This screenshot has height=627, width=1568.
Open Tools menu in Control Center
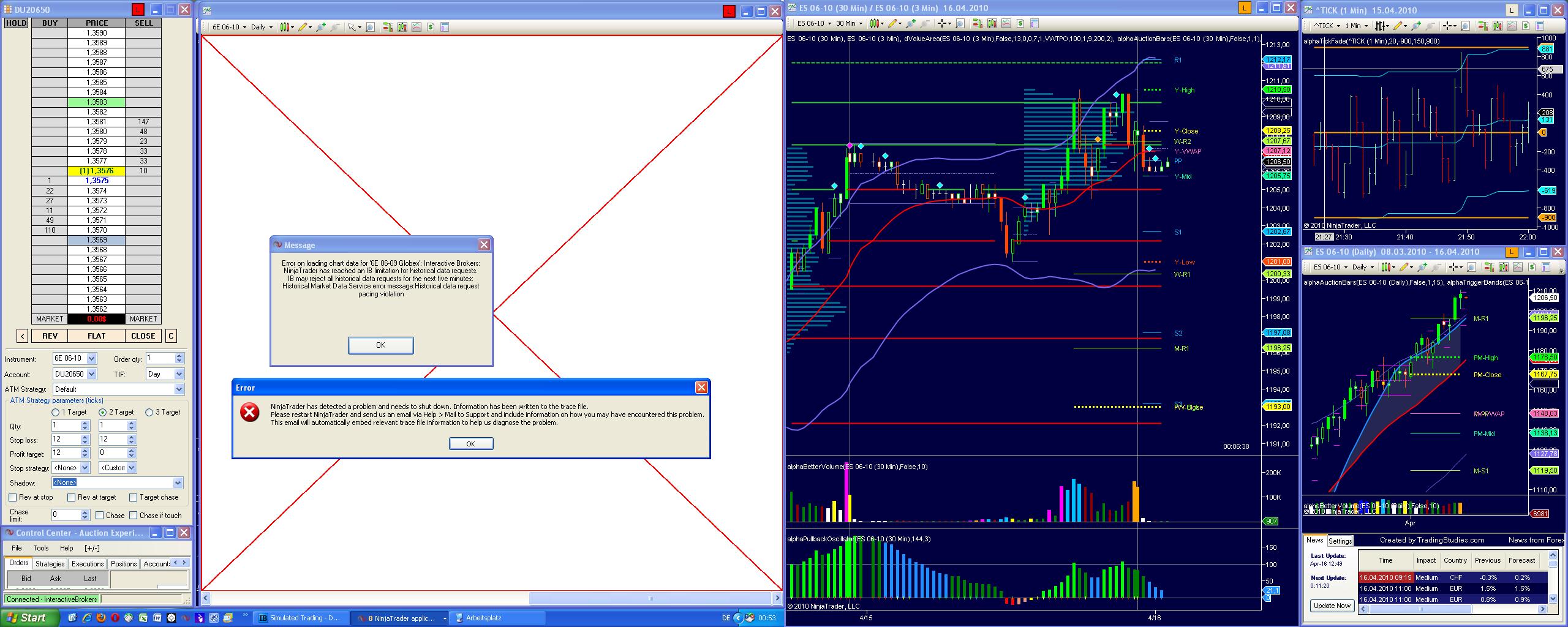pyautogui.click(x=41, y=548)
